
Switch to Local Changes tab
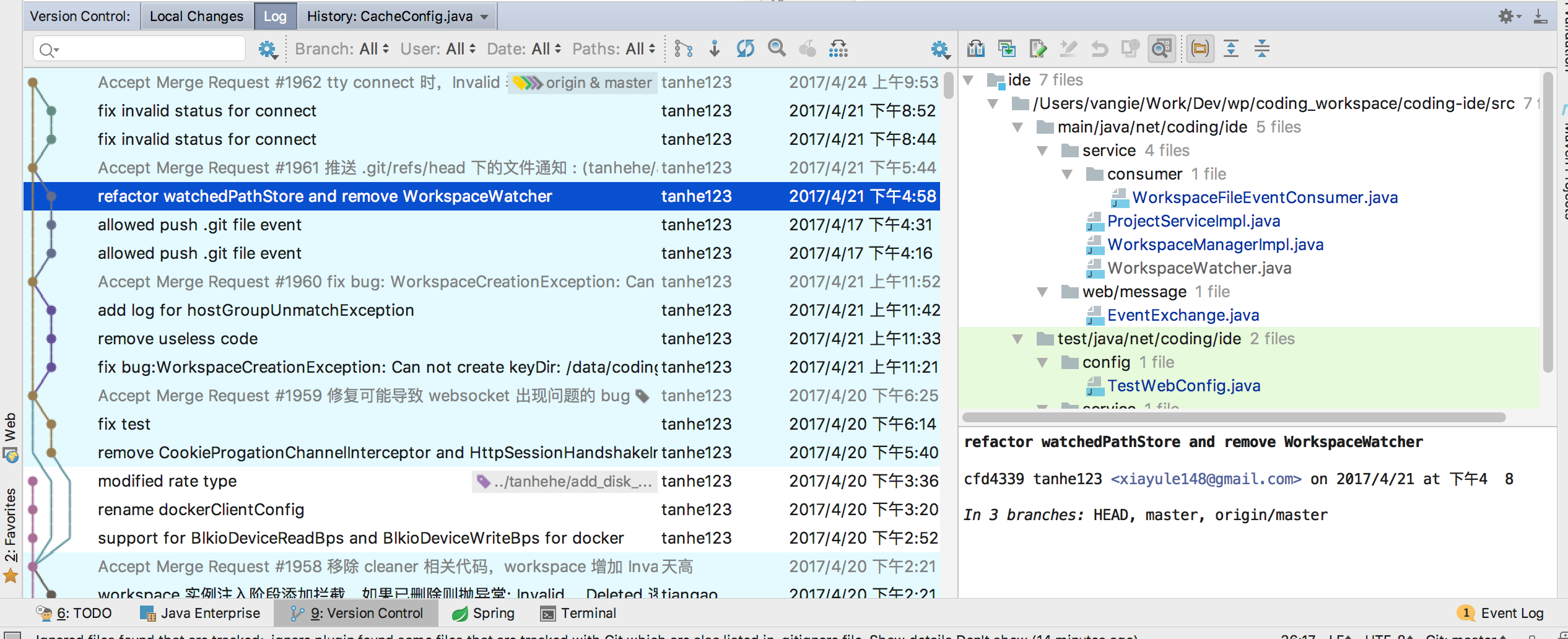click(197, 16)
